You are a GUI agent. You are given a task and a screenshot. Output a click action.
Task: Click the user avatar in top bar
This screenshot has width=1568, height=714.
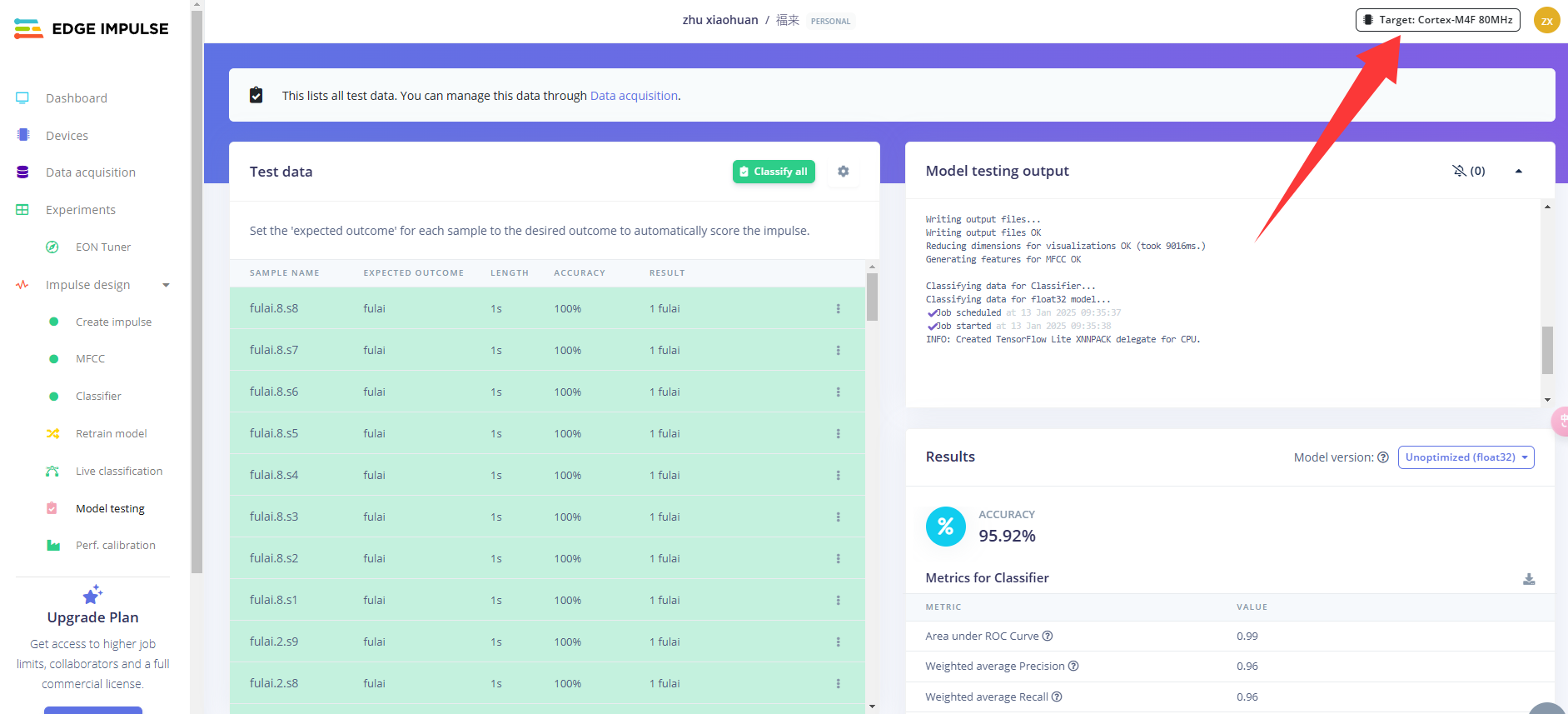1546,21
